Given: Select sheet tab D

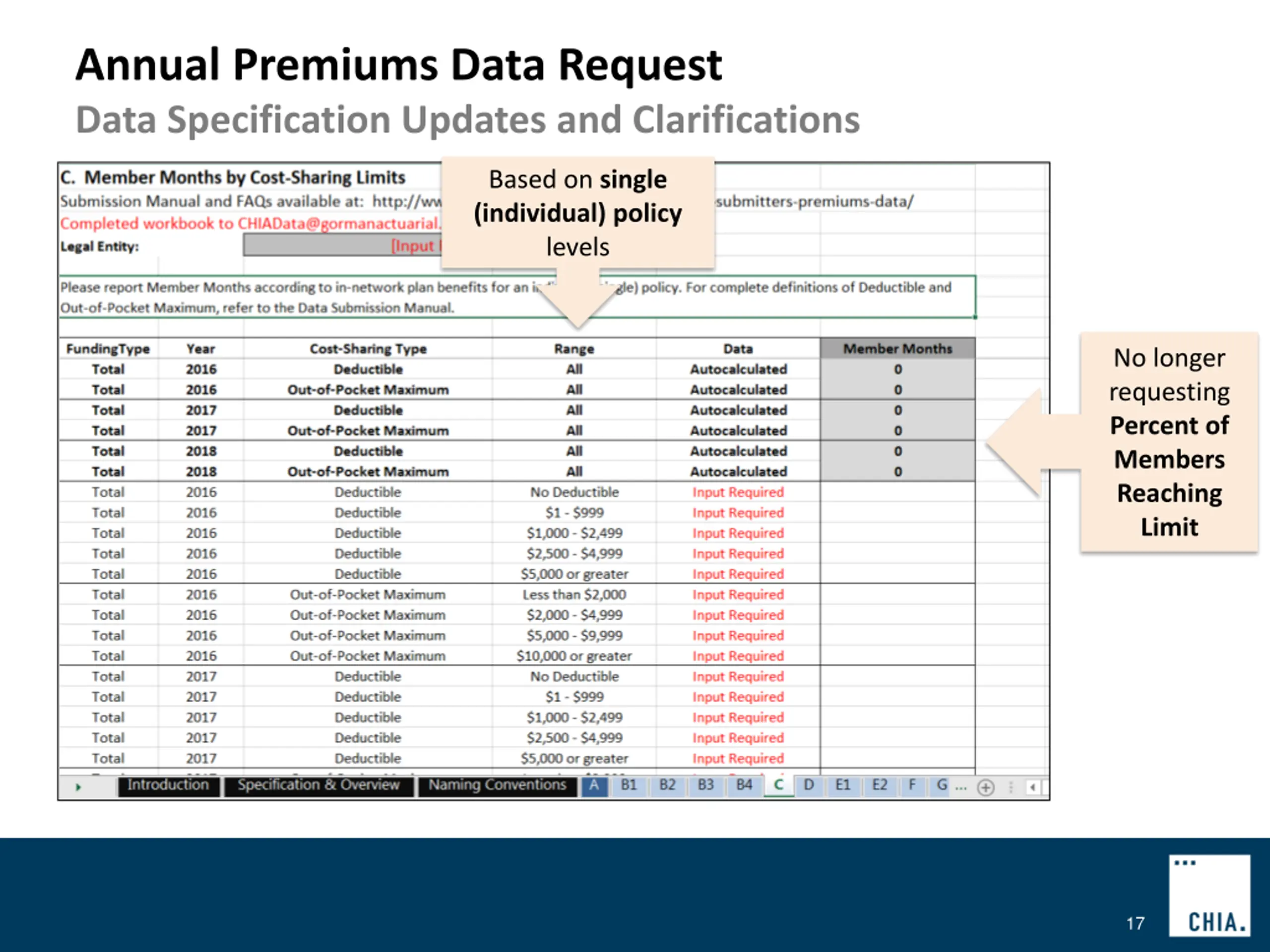Looking at the screenshot, I should pyautogui.click(x=809, y=785).
